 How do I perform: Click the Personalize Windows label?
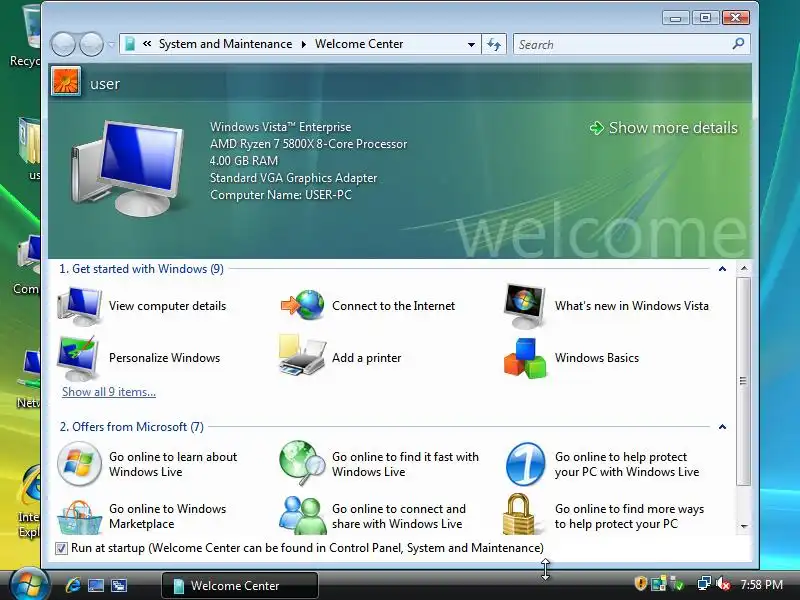click(164, 358)
